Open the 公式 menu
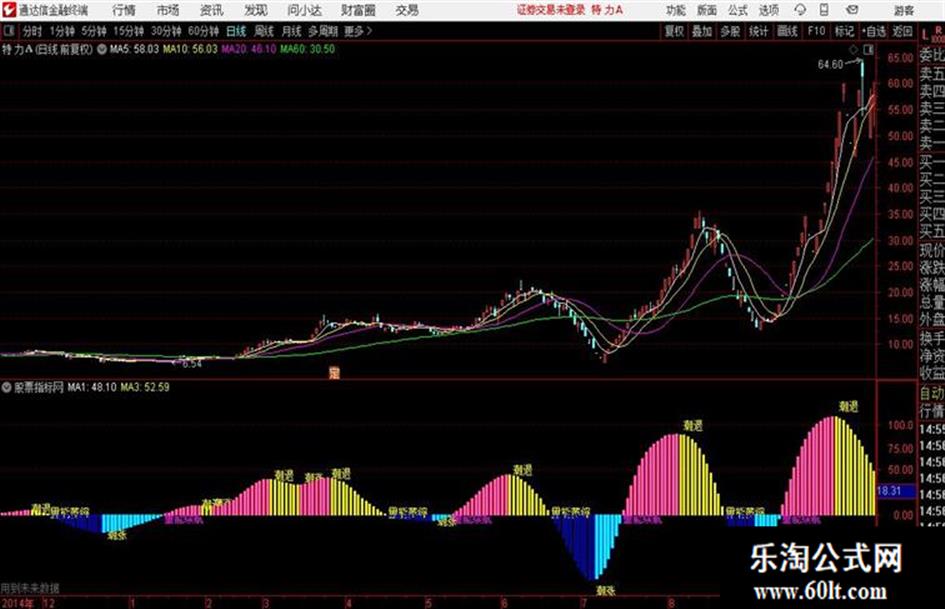Screen dimensions: 945x609 [x=738, y=10]
